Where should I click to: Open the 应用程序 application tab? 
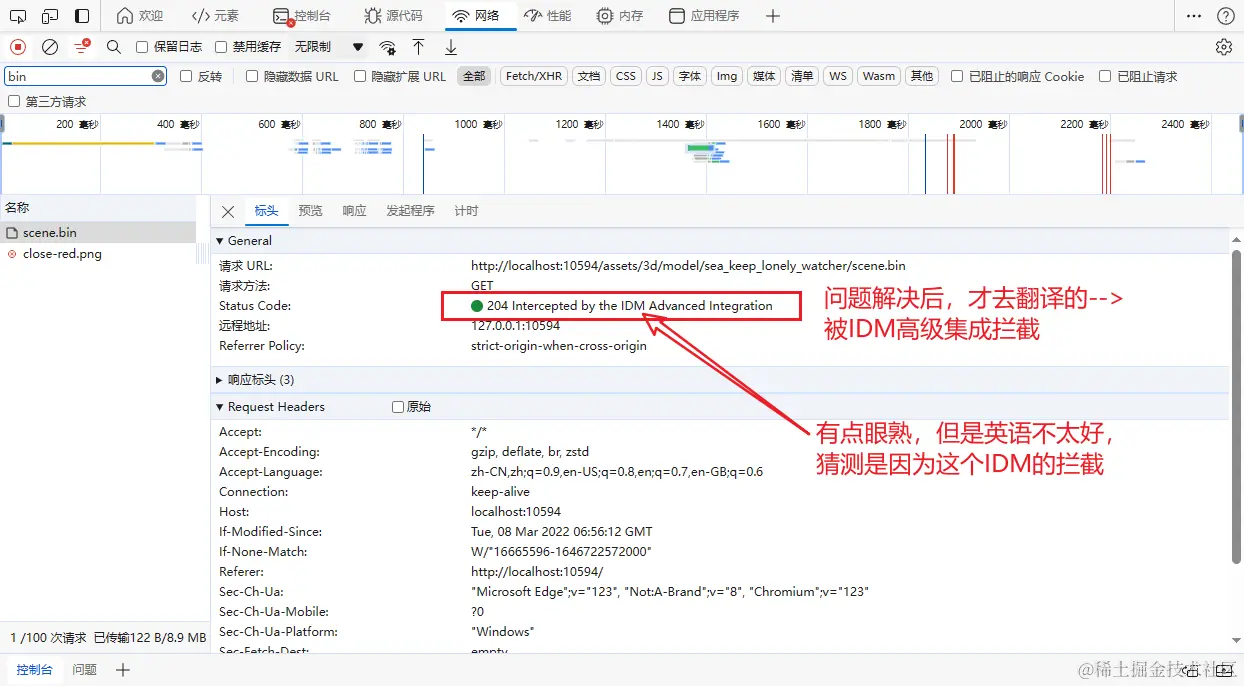point(704,16)
